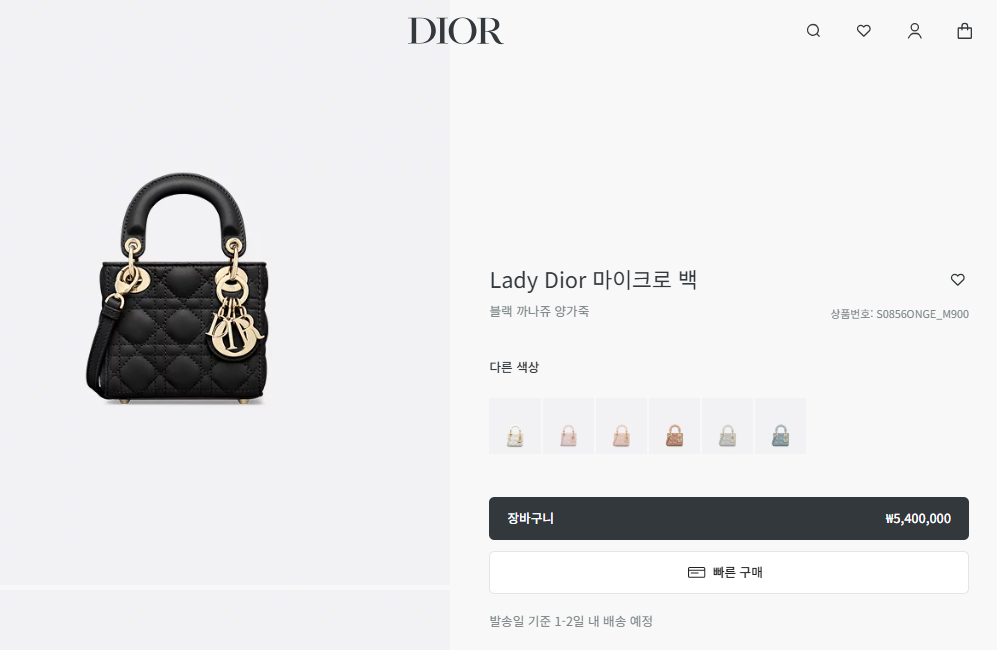Click the 빠른 구매 quick purchase button
Image resolution: width=997 pixels, height=650 pixels.
[x=729, y=572]
